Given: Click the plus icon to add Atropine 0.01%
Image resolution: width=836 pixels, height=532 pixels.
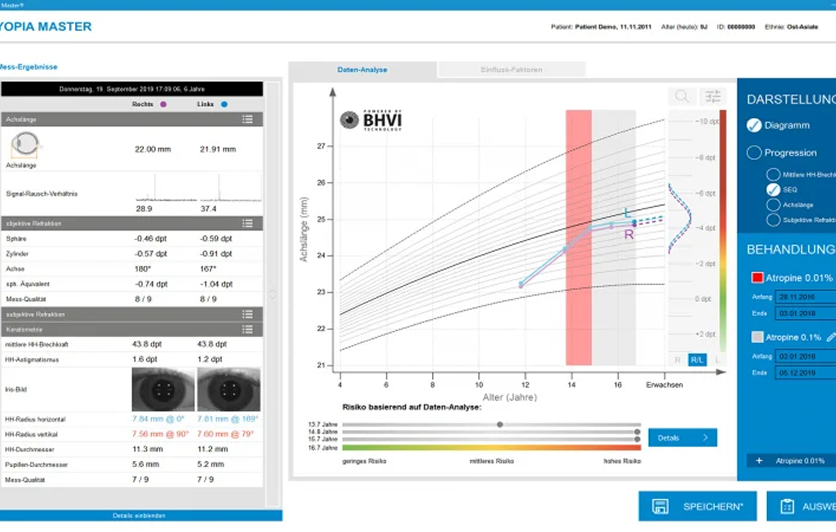Looking at the screenshot, I should [759, 461].
